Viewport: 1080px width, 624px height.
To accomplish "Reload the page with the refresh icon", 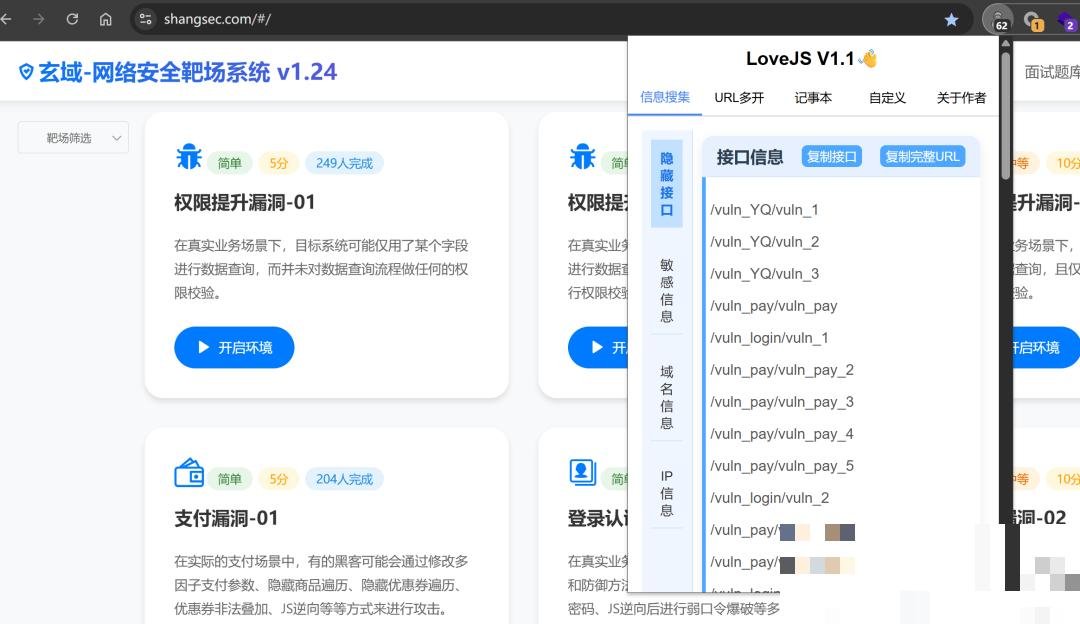I will point(72,19).
